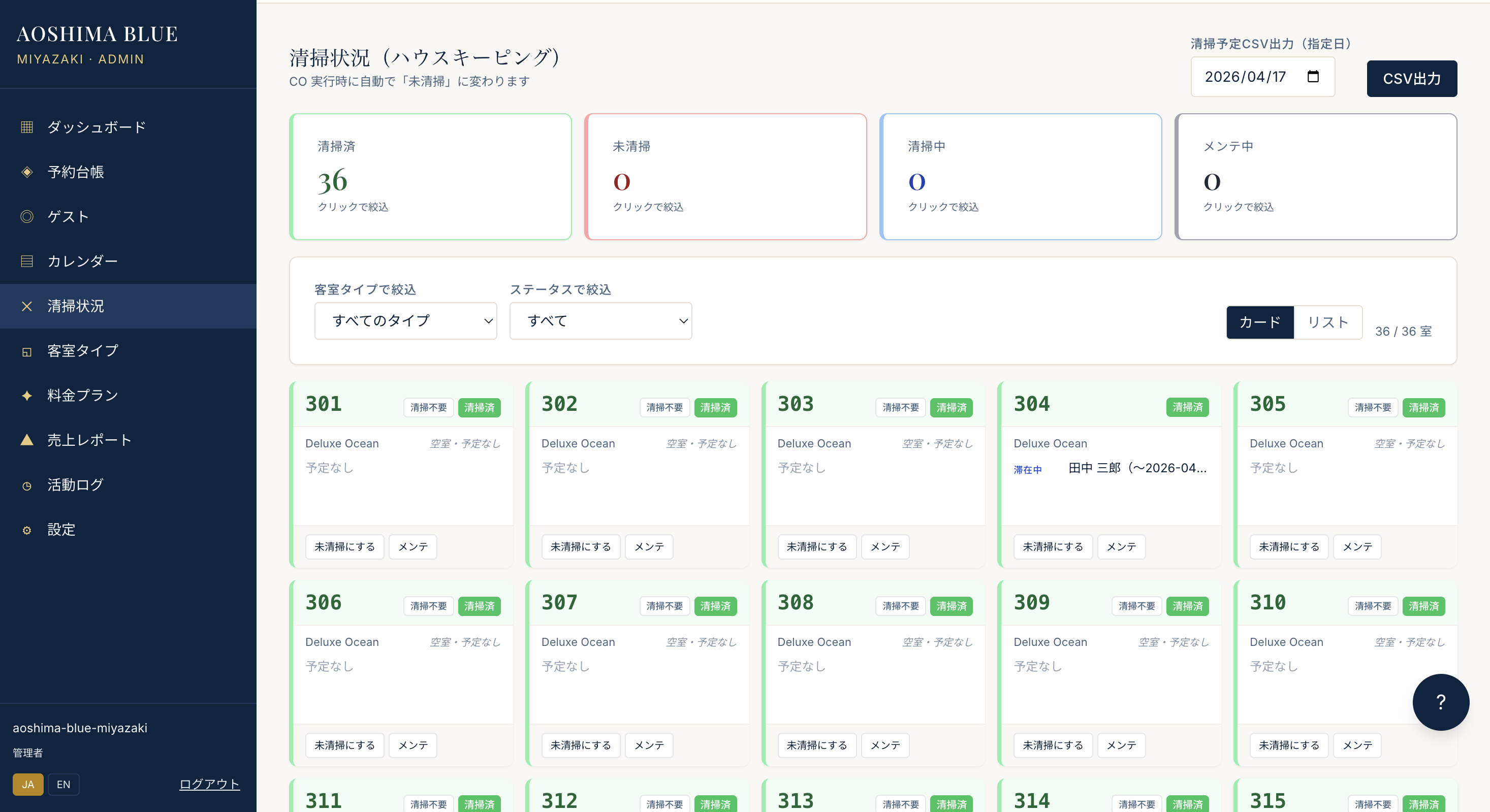Toggle 清掃不要 tag on room 308

click(x=901, y=605)
